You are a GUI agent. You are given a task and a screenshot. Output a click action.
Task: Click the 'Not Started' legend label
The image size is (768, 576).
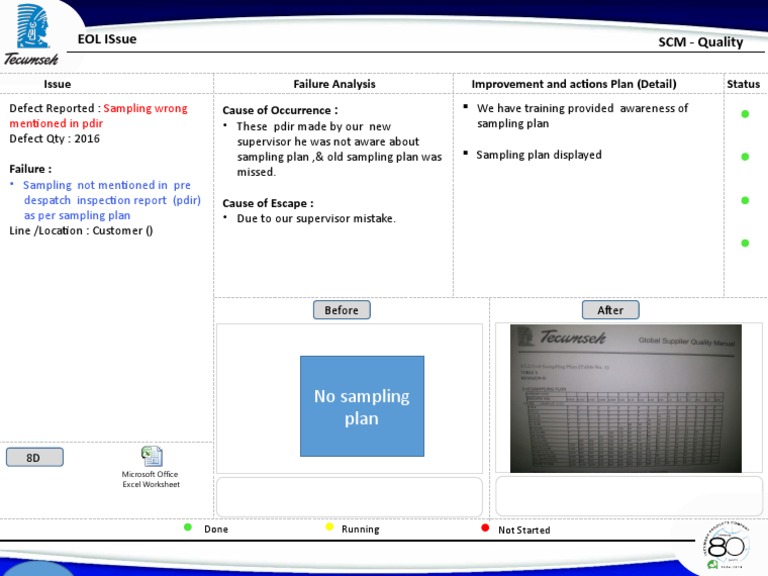click(524, 530)
